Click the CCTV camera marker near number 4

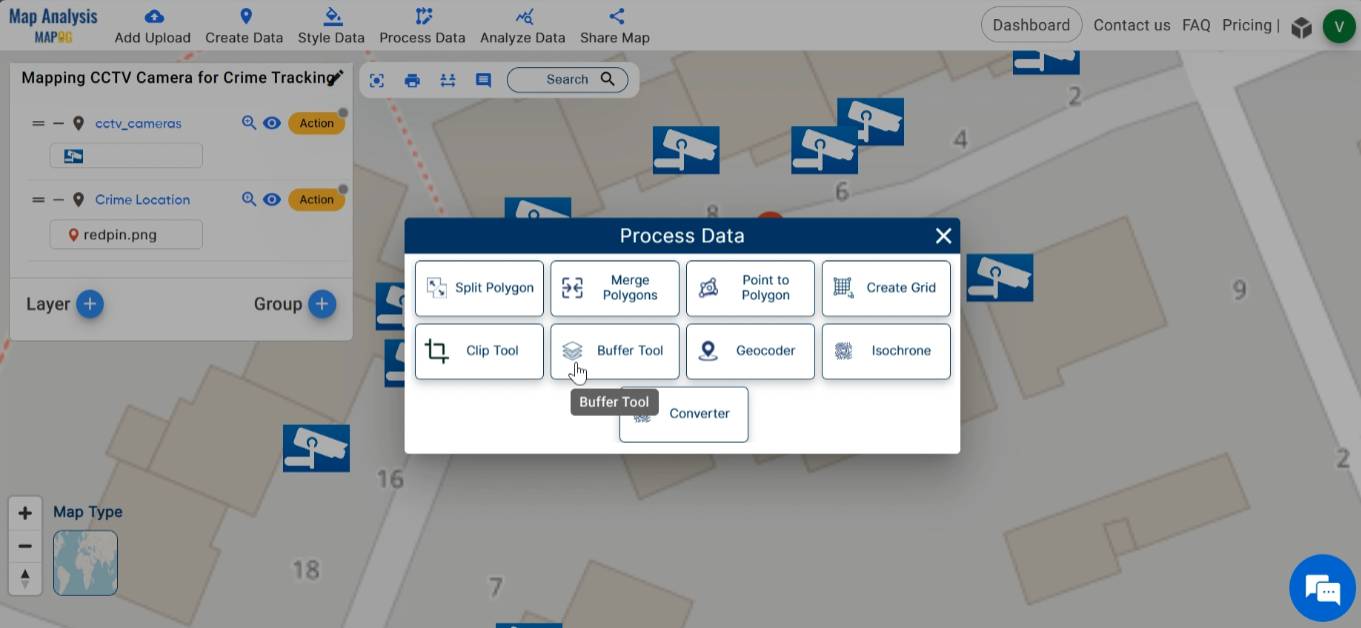pos(871,122)
